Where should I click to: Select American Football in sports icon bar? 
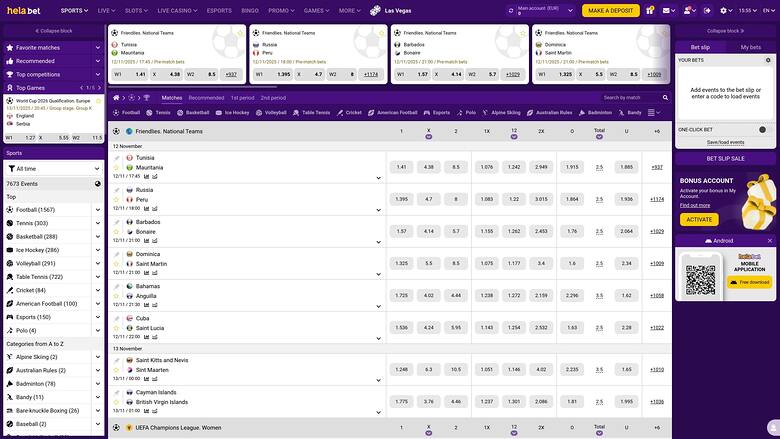[392, 113]
